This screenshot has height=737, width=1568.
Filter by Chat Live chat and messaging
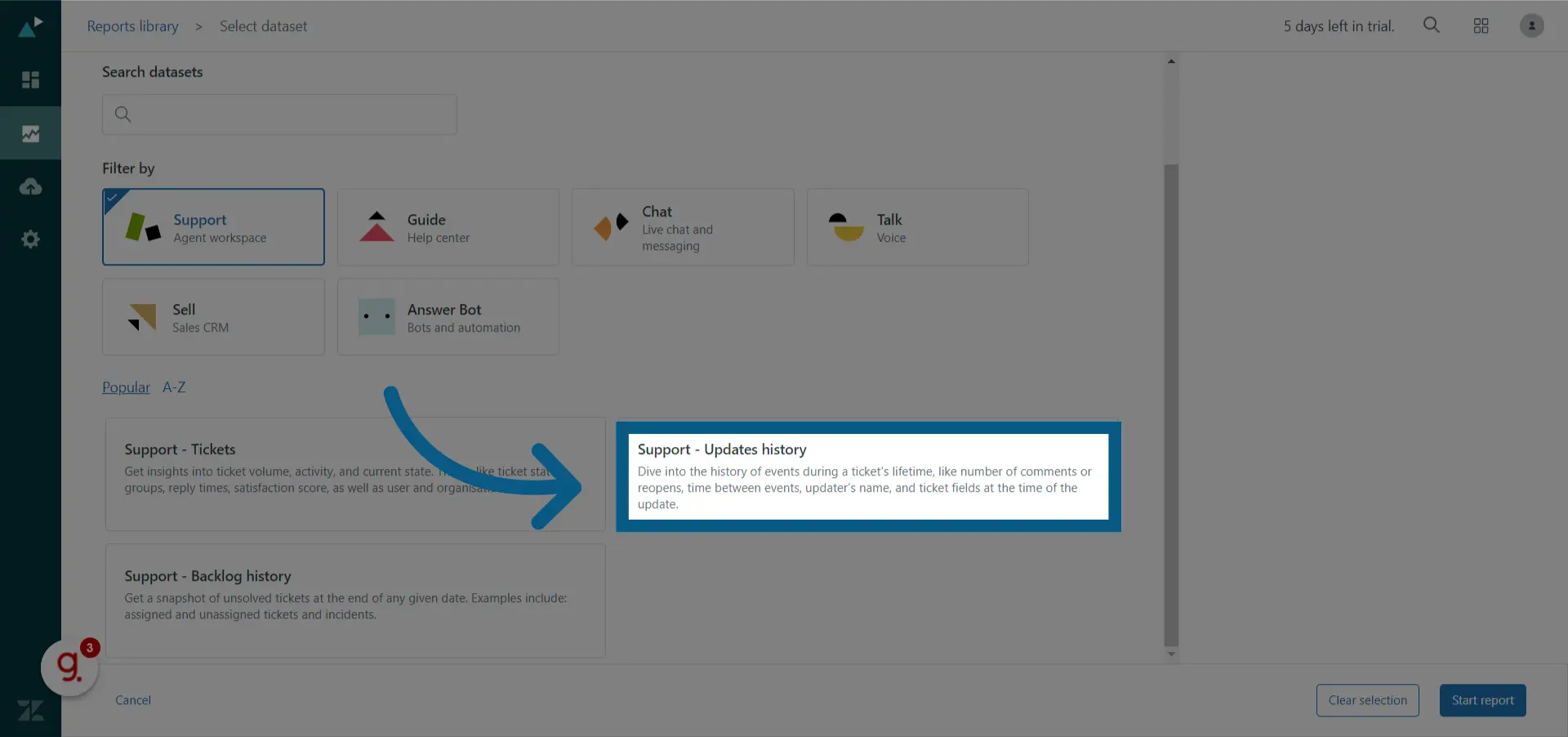click(x=683, y=227)
